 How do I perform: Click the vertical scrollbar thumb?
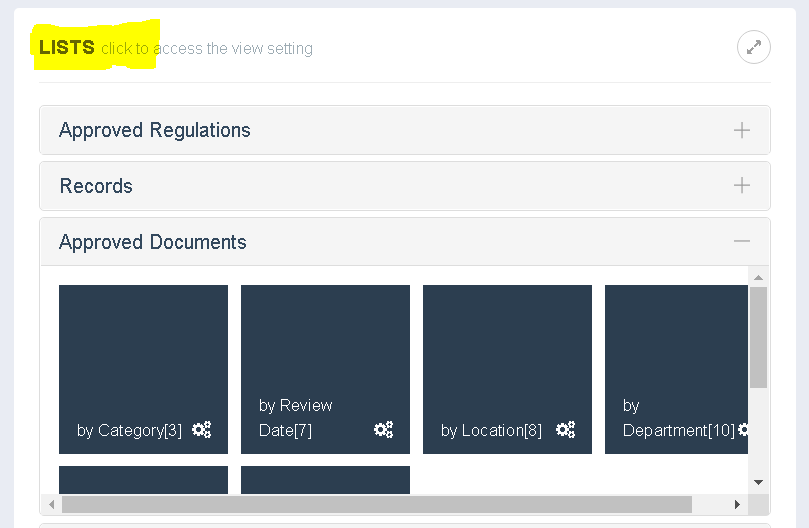pyautogui.click(x=758, y=338)
